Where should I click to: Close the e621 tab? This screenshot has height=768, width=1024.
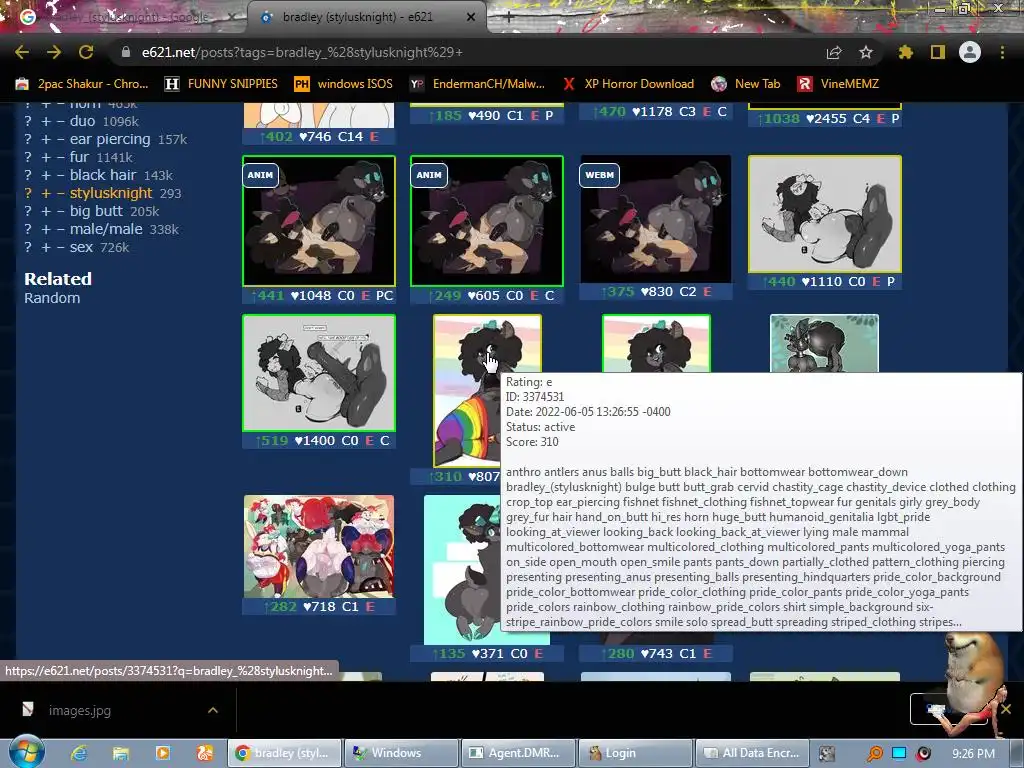[x=471, y=17]
